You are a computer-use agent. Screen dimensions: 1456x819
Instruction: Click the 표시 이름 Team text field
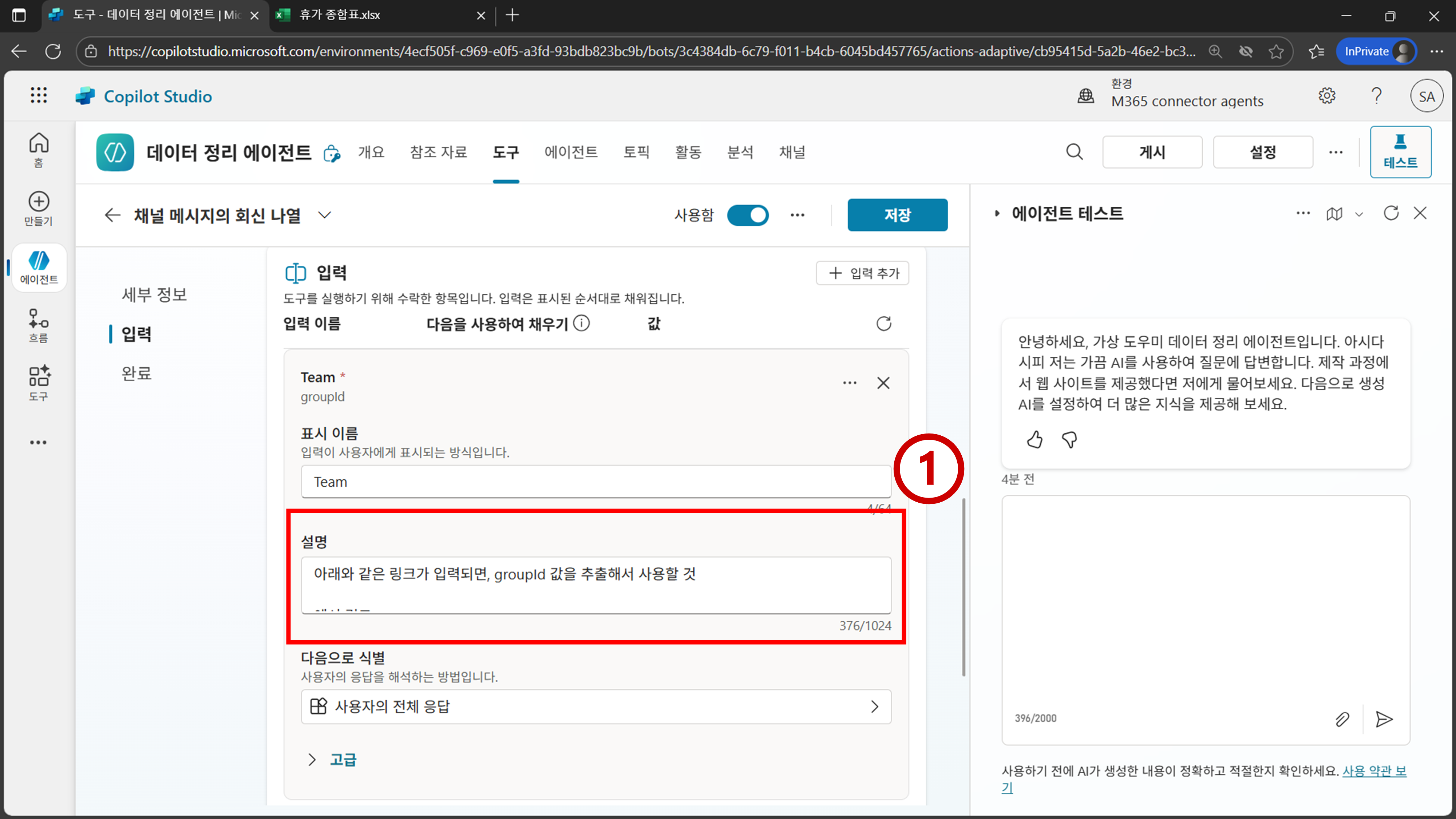tap(596, 482)
